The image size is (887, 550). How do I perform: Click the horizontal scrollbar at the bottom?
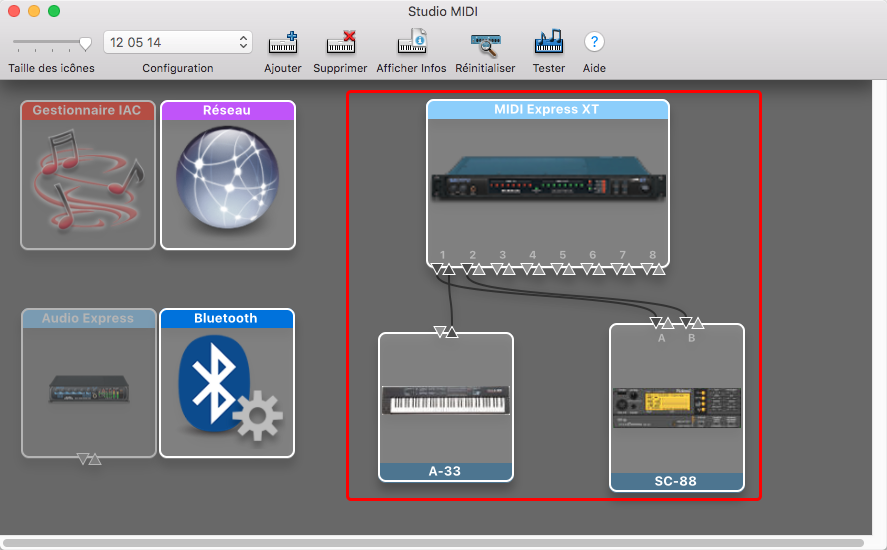click(433, 543)
